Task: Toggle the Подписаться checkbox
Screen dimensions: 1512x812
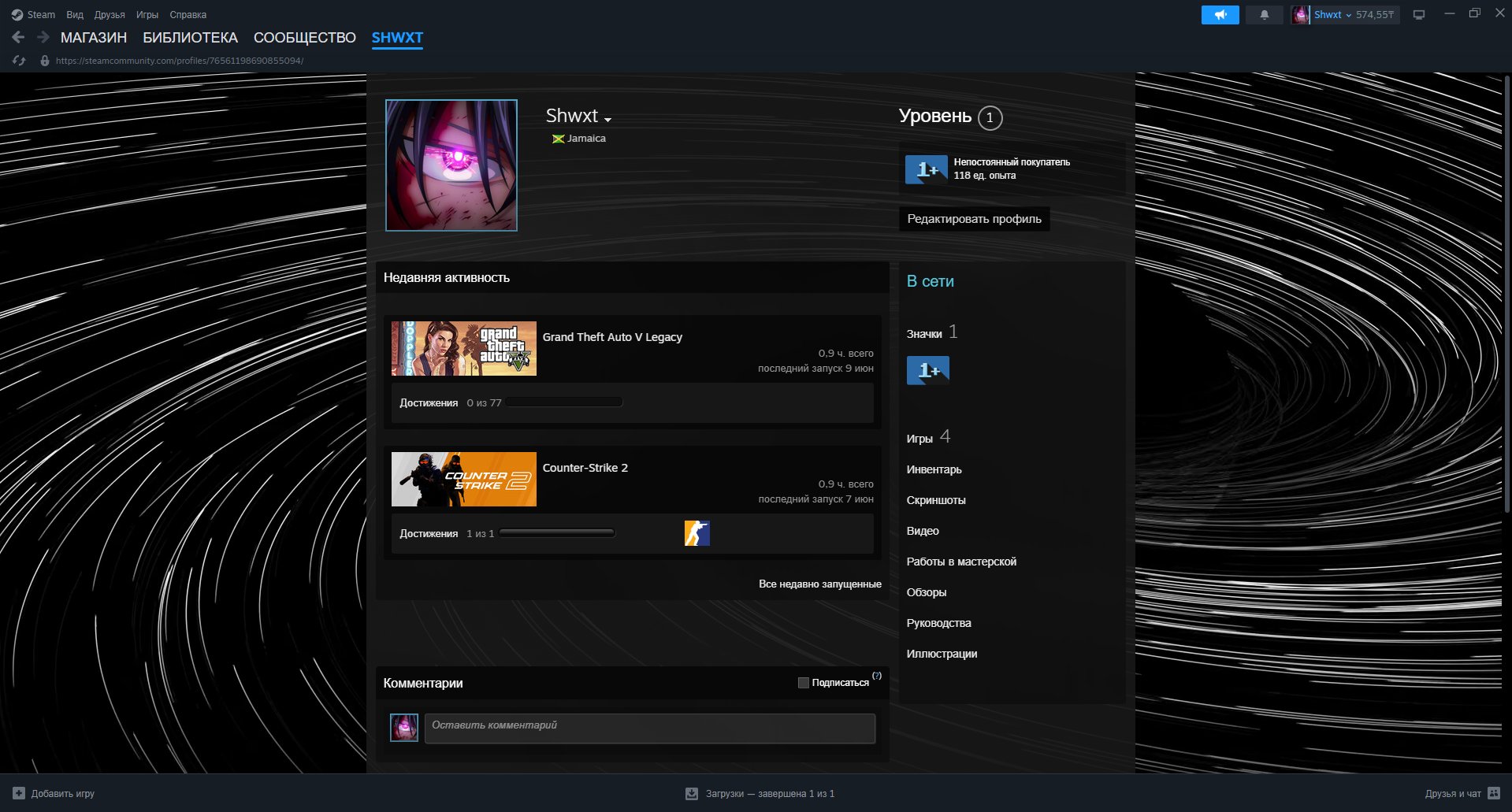Action: point(803,683)
